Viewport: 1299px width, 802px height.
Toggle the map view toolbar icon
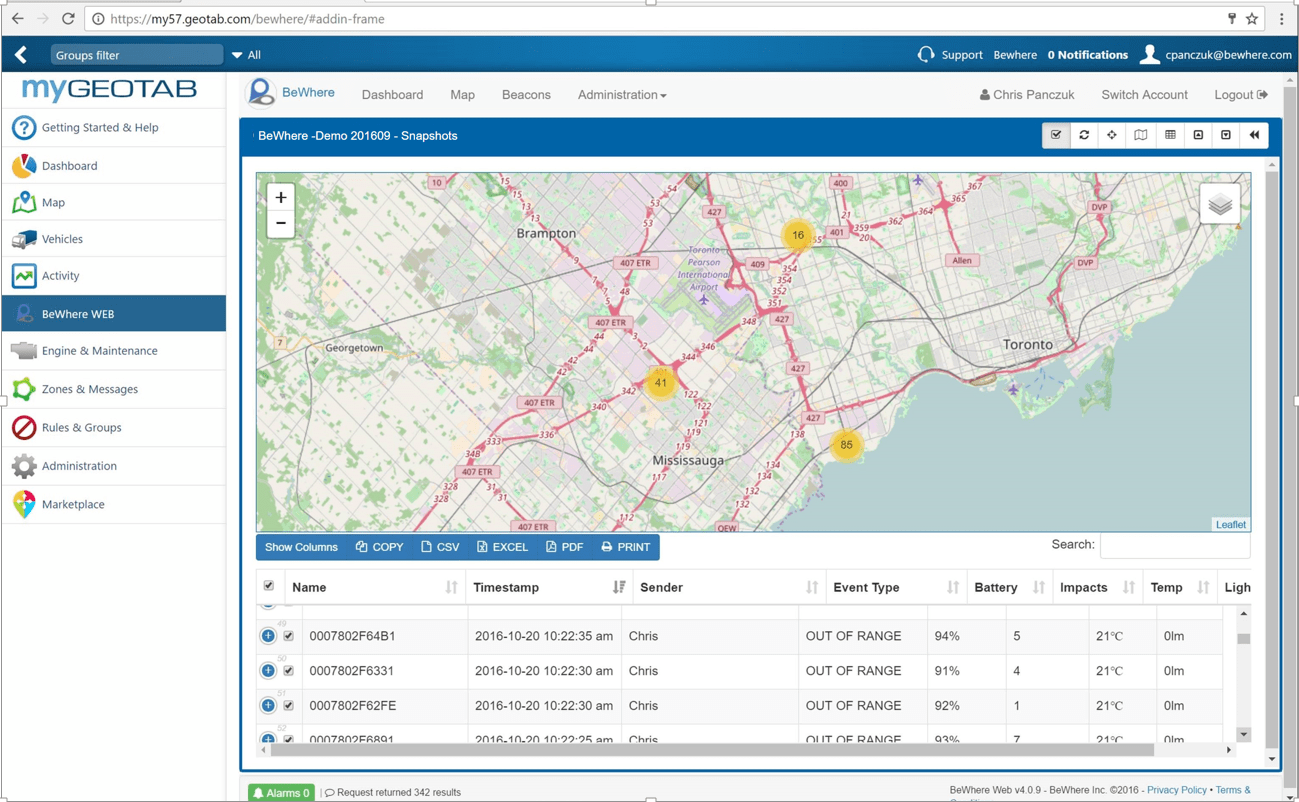tap(1141, 135)
